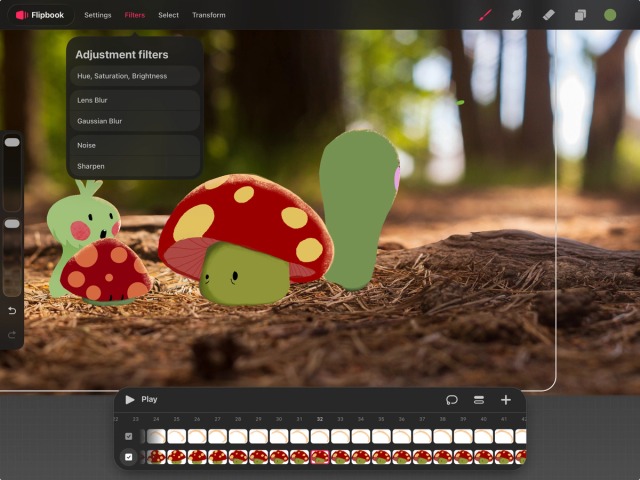Choose the eraser tool
This screenshot has height=480, width=640.
point(548,15)
